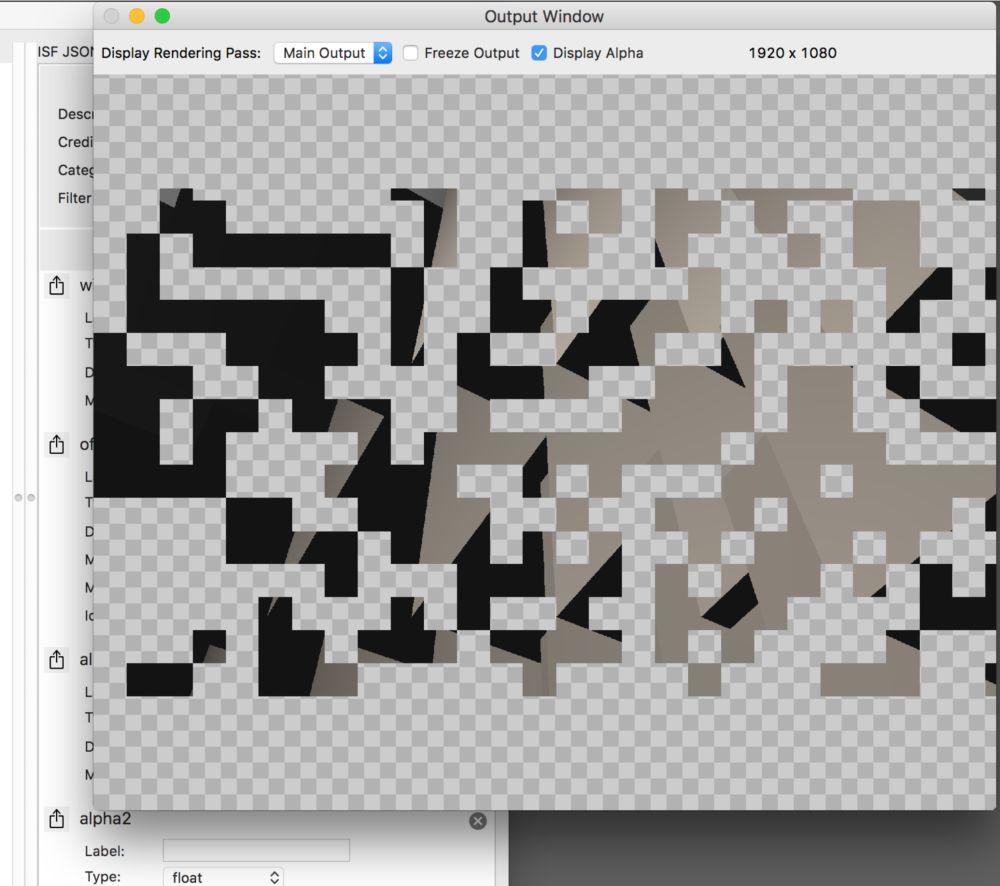This screenshot has width=1000, height=886.
Task: Click the share icon in the 'al' input row
Action: point(57,660)
